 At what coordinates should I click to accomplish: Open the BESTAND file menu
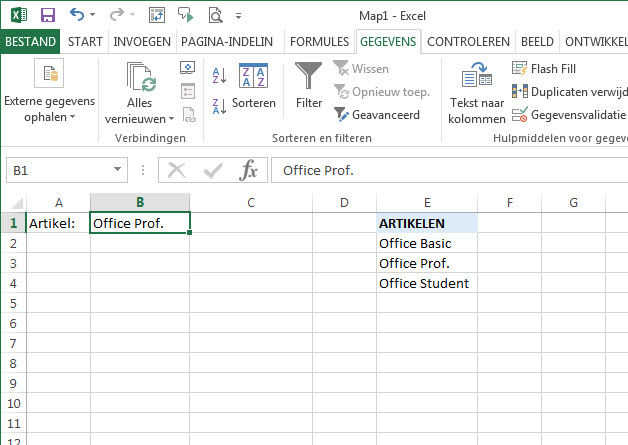[30, 42]
